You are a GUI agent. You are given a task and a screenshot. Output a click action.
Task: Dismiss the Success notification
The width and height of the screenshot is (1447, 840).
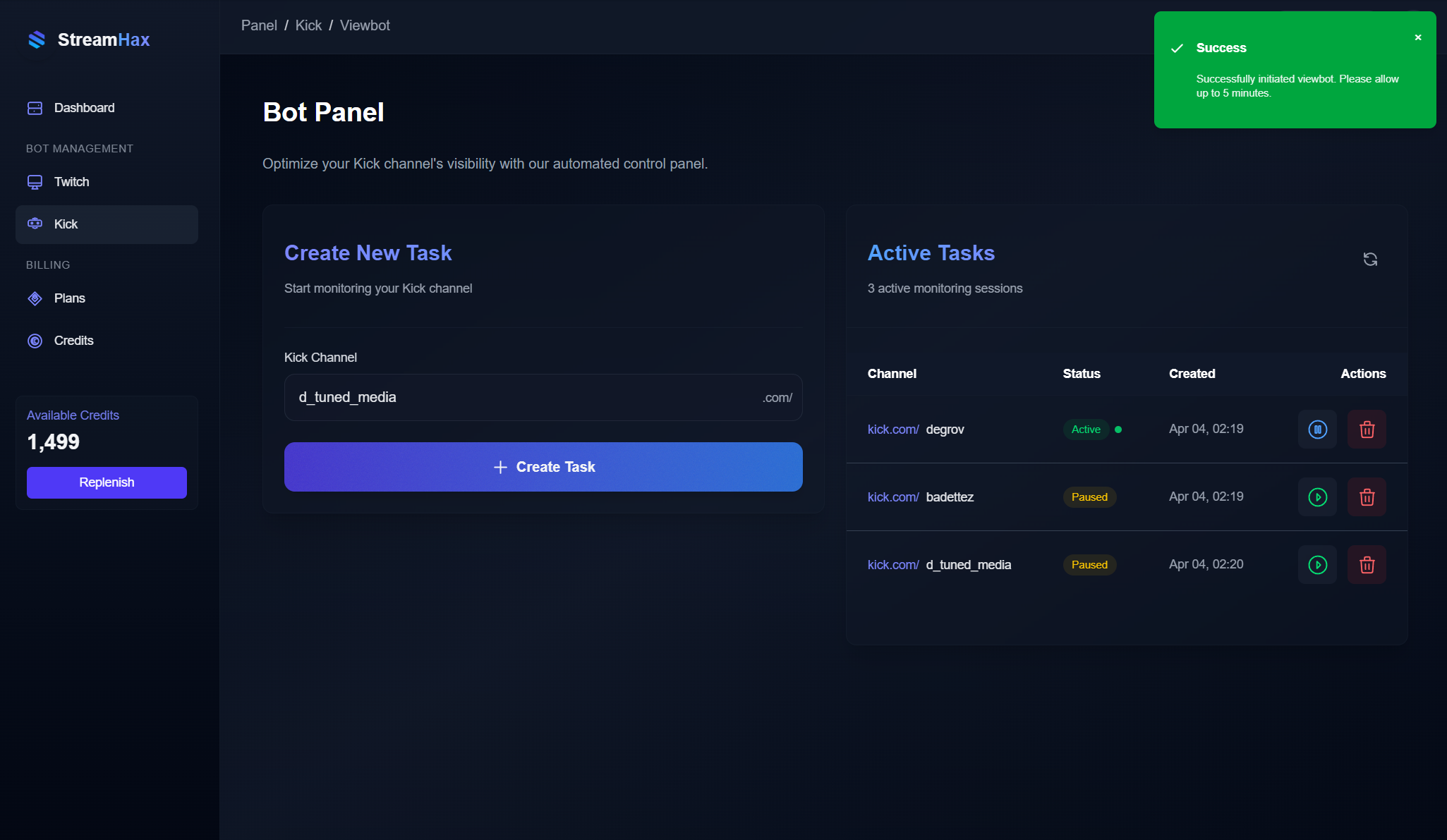click(1418, 37)
